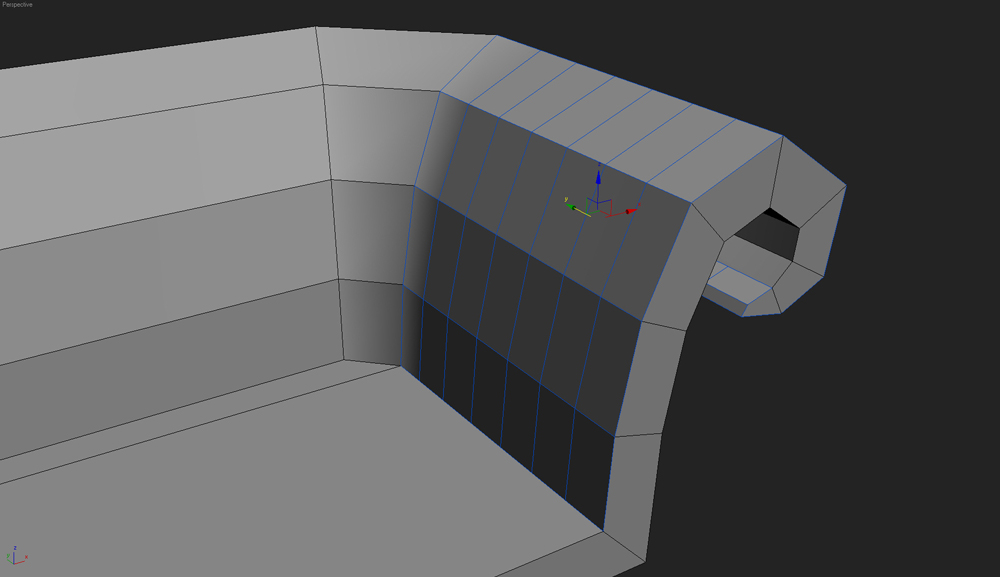
Task: Grab the green Y-axis gizmo arrow
Action: 572,208
